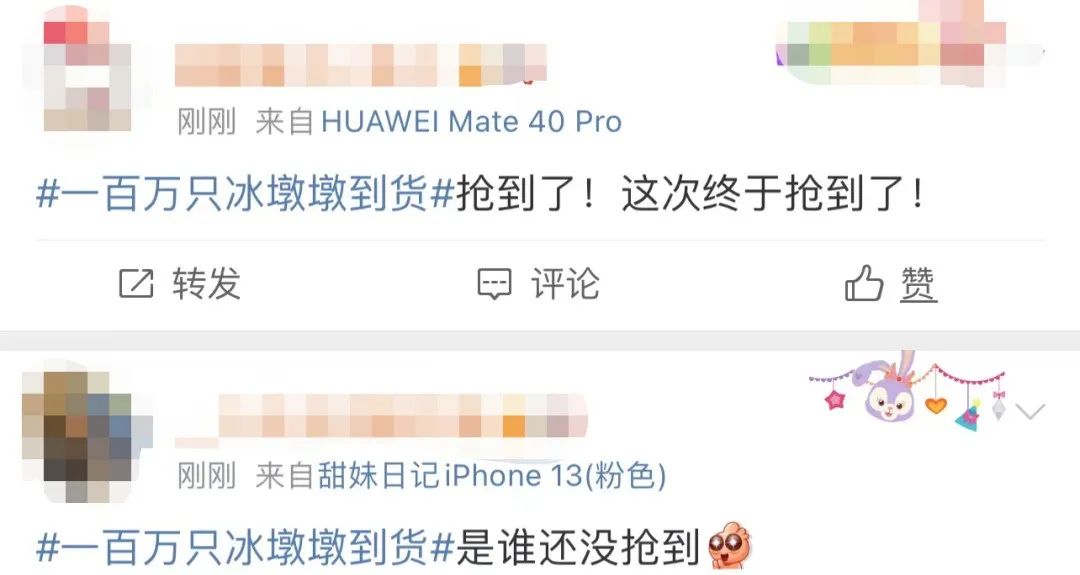This screenshot has height=575, width=1080.
Task: Open the first post's hashtag 一百万只冰墩墩到货
Action: point(245,194)
